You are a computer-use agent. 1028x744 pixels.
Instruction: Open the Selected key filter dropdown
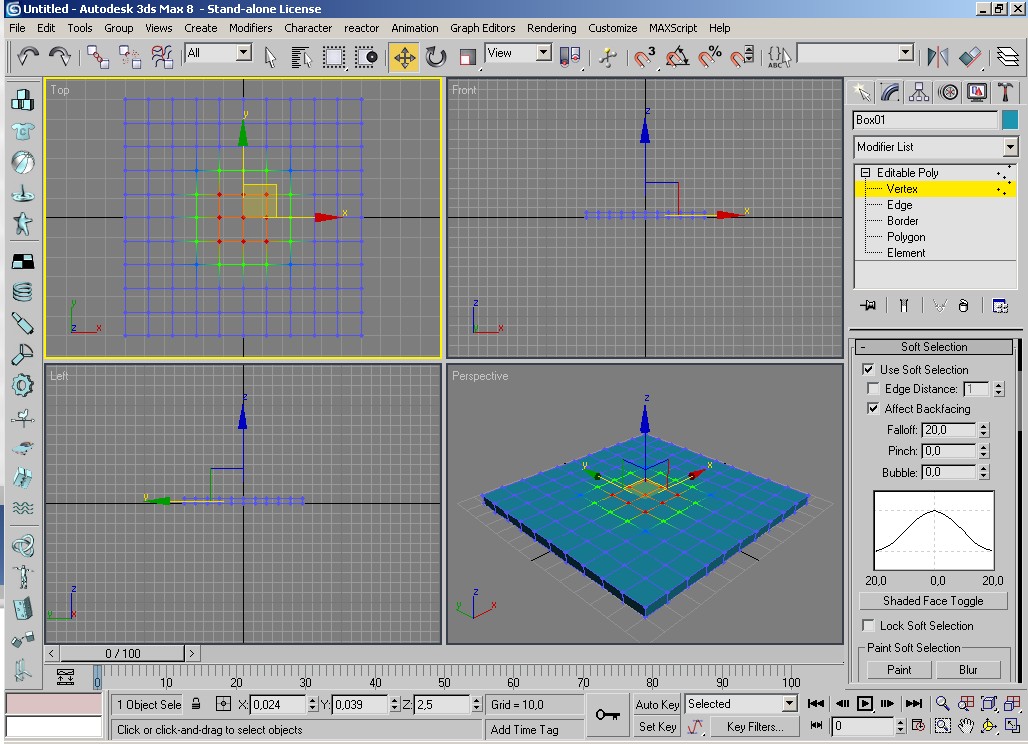coord(789,703)
